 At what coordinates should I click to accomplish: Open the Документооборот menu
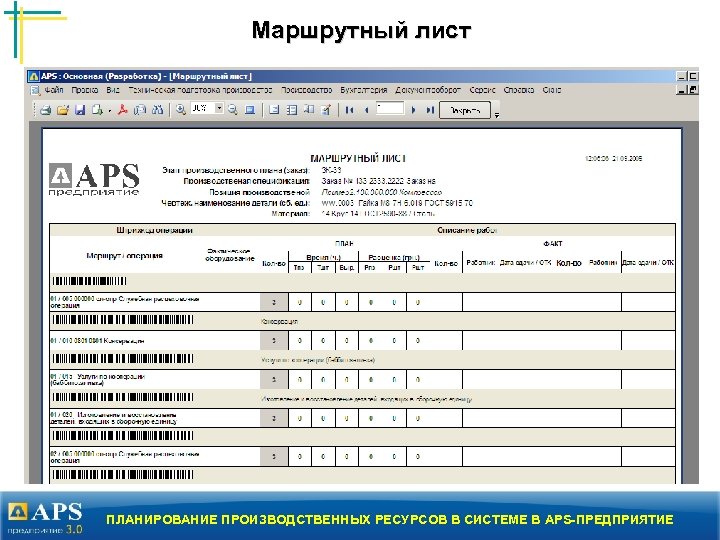point(428,90)
